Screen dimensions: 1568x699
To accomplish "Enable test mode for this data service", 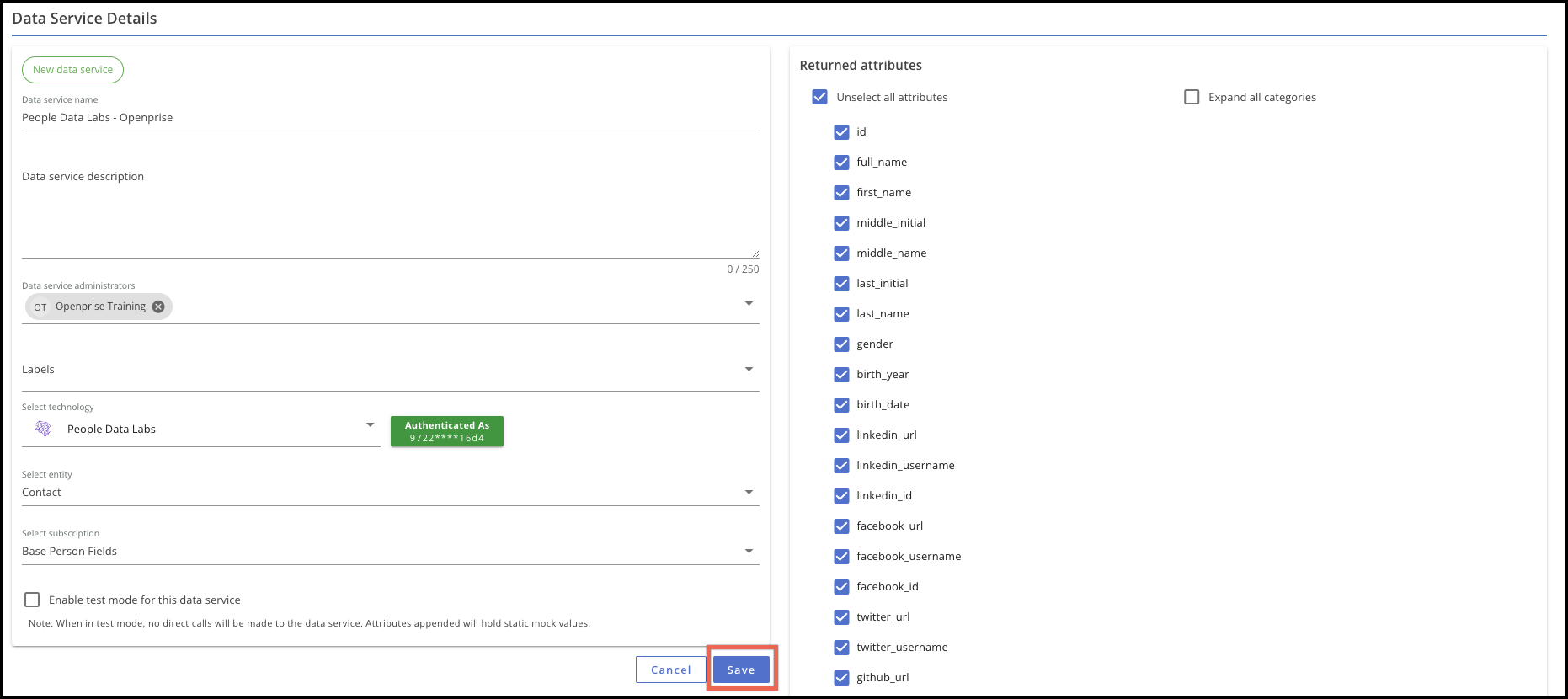I will [x=32, y=600].
